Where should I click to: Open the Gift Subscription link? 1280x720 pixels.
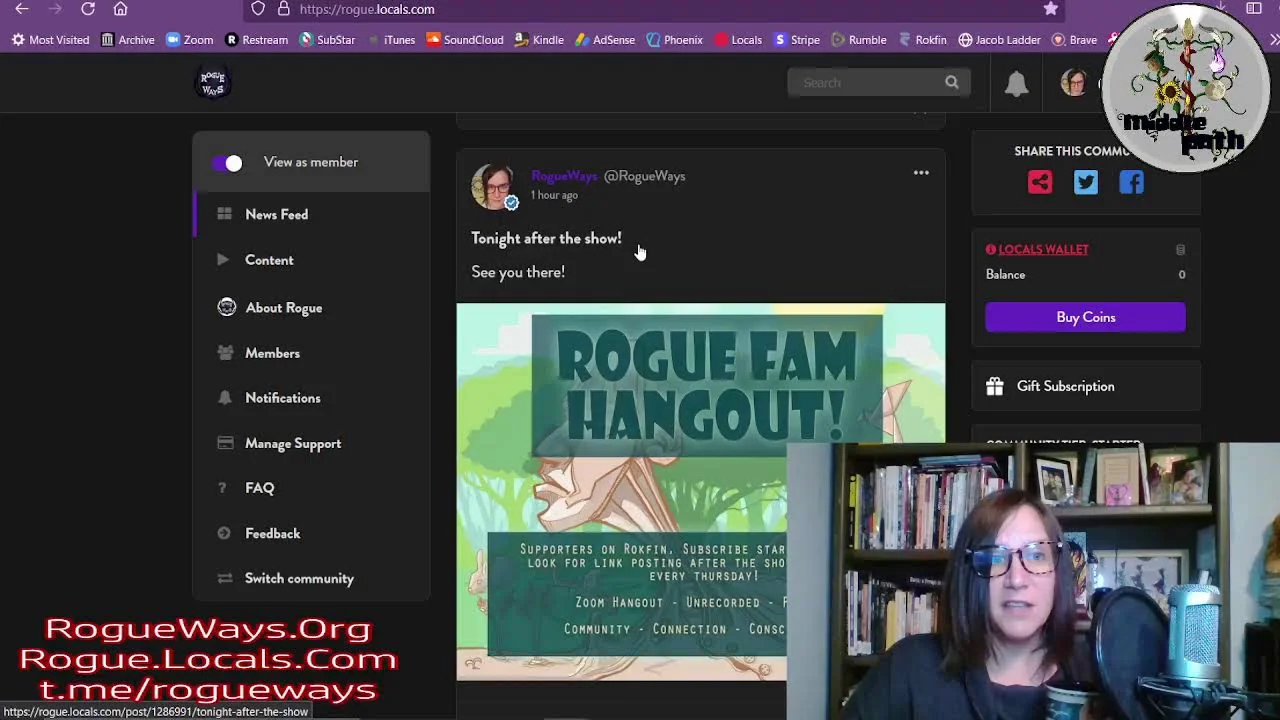[1065, 386]
